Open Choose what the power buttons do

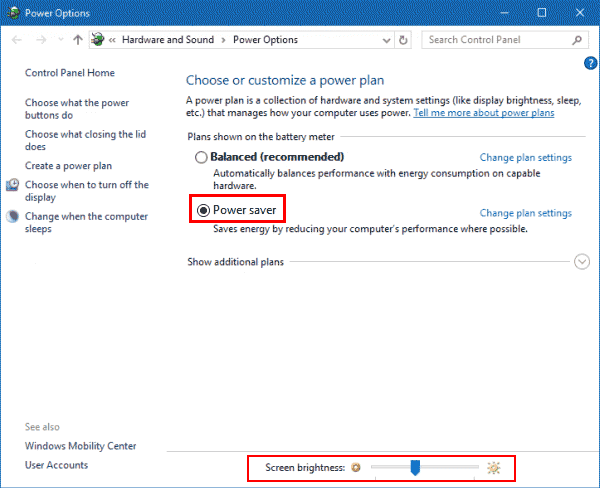(x=77, y=109)
